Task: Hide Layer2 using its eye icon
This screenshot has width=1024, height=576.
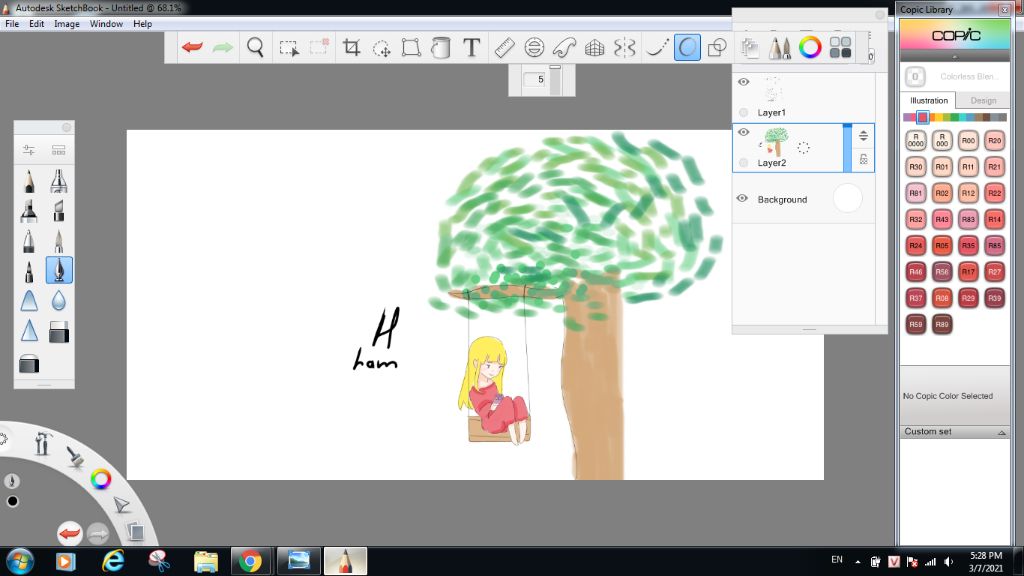Action: point(743,133)
